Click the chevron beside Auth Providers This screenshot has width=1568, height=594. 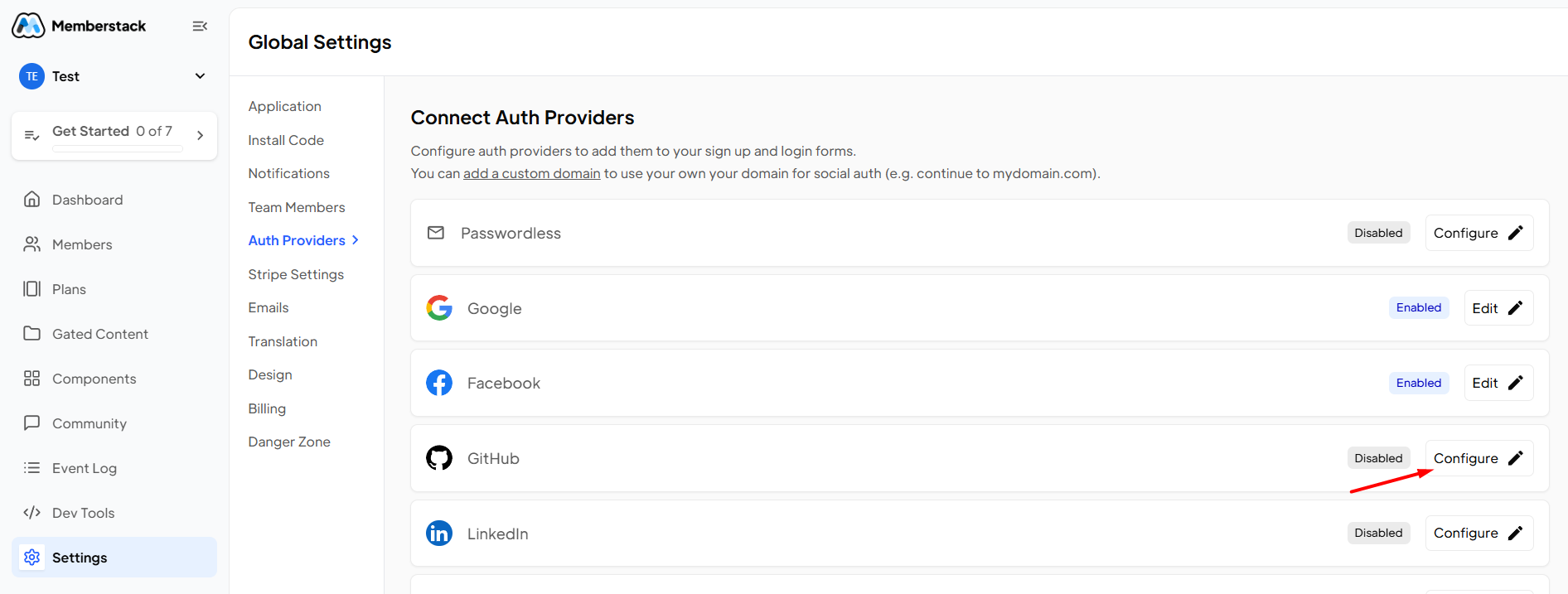356,240
